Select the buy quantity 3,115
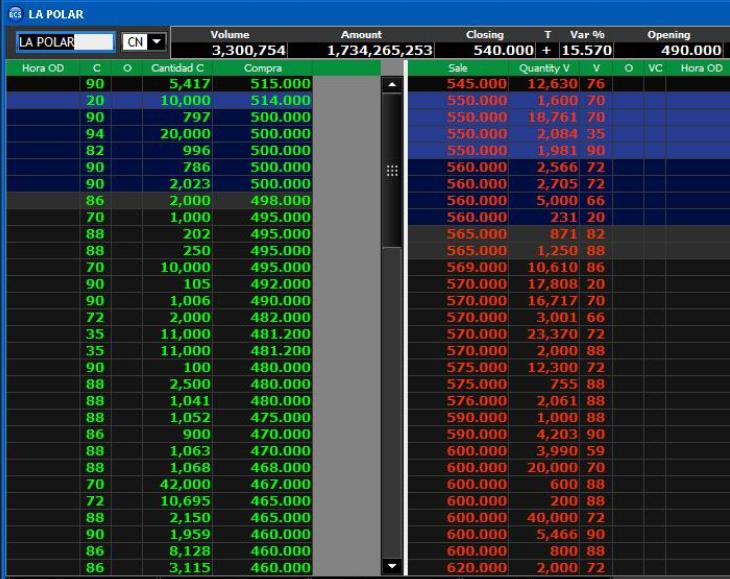Image resolution: width=730 pixels, height=579 pixels. click(190, 568)
